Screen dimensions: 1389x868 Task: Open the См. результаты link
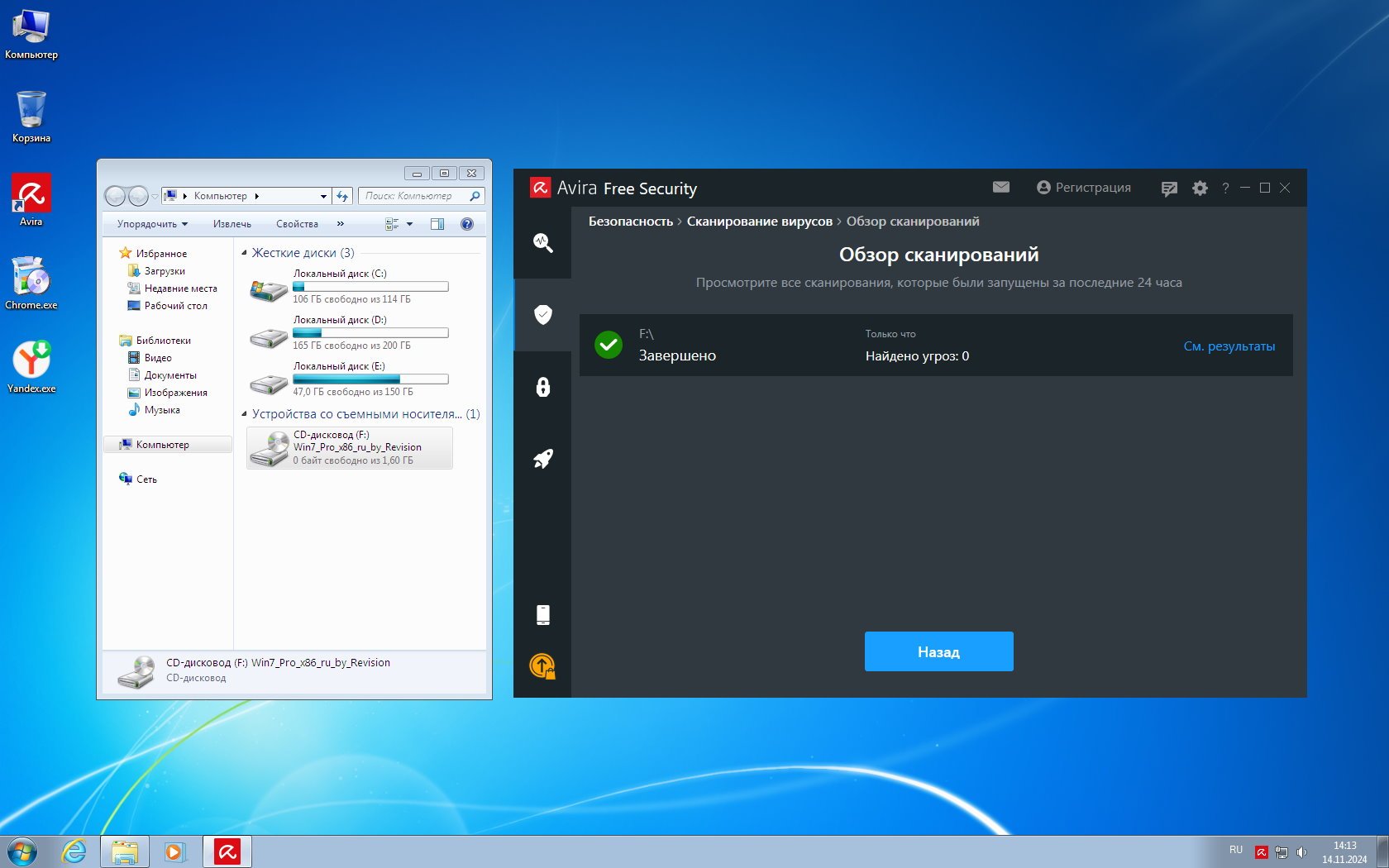1229,346
